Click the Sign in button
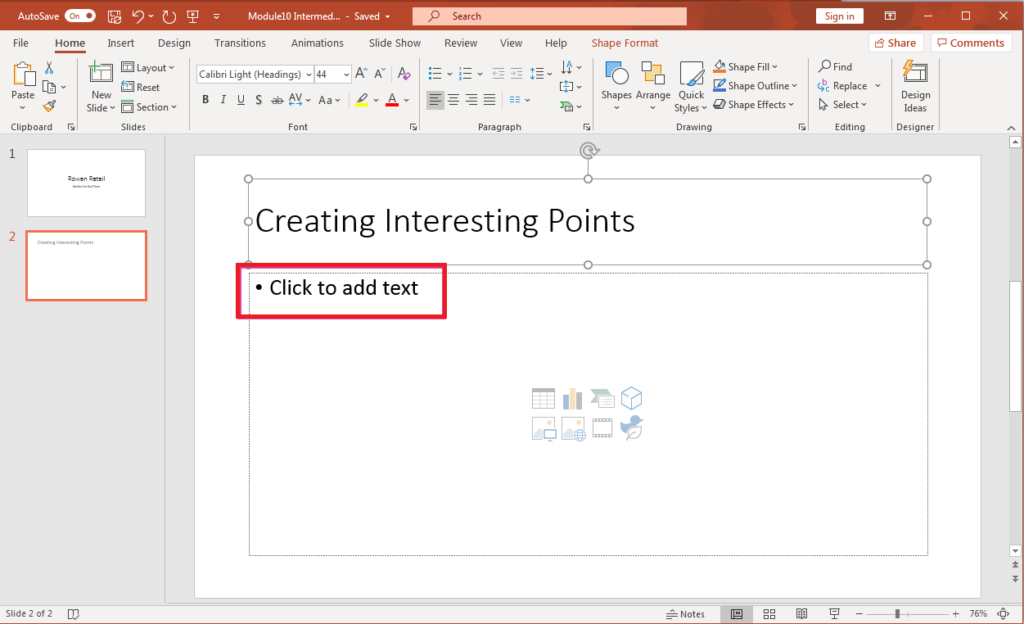1024x624 pixels. [x=839, y=16]
